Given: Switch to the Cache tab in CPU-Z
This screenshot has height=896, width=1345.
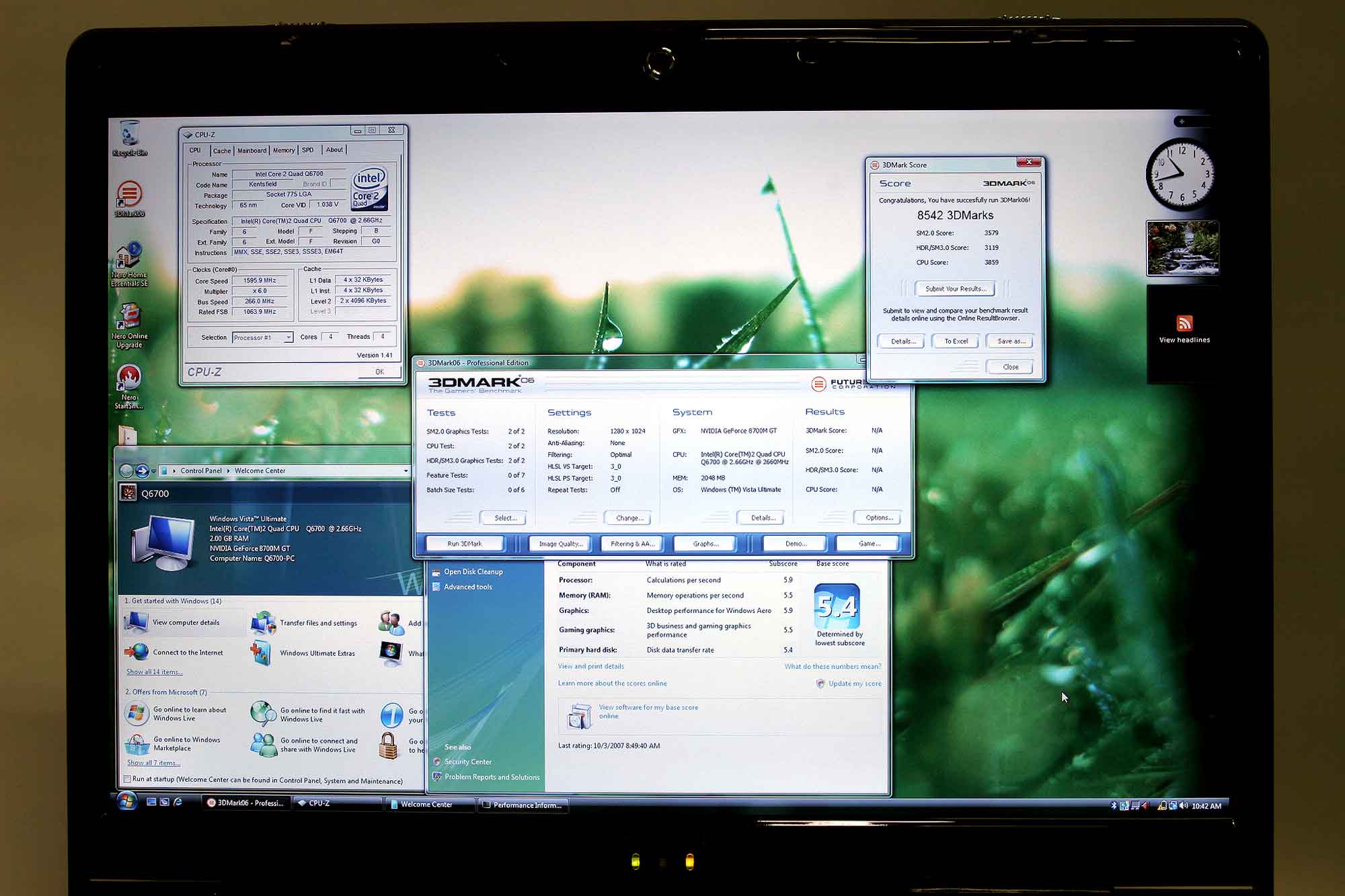Looking at the screenshot, I should (222, 151).
